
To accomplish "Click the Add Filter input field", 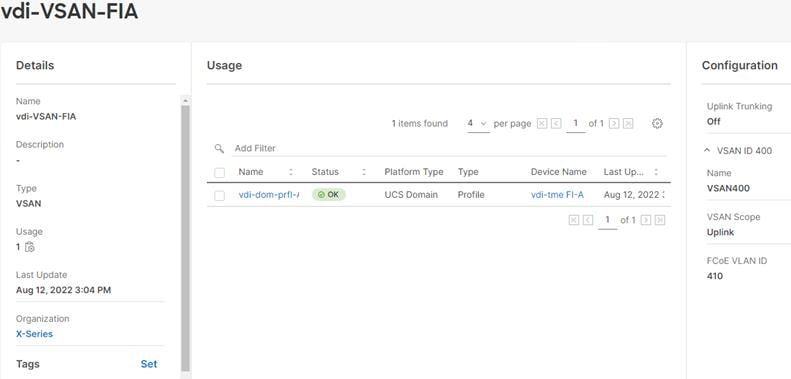I will coord(449,148).
